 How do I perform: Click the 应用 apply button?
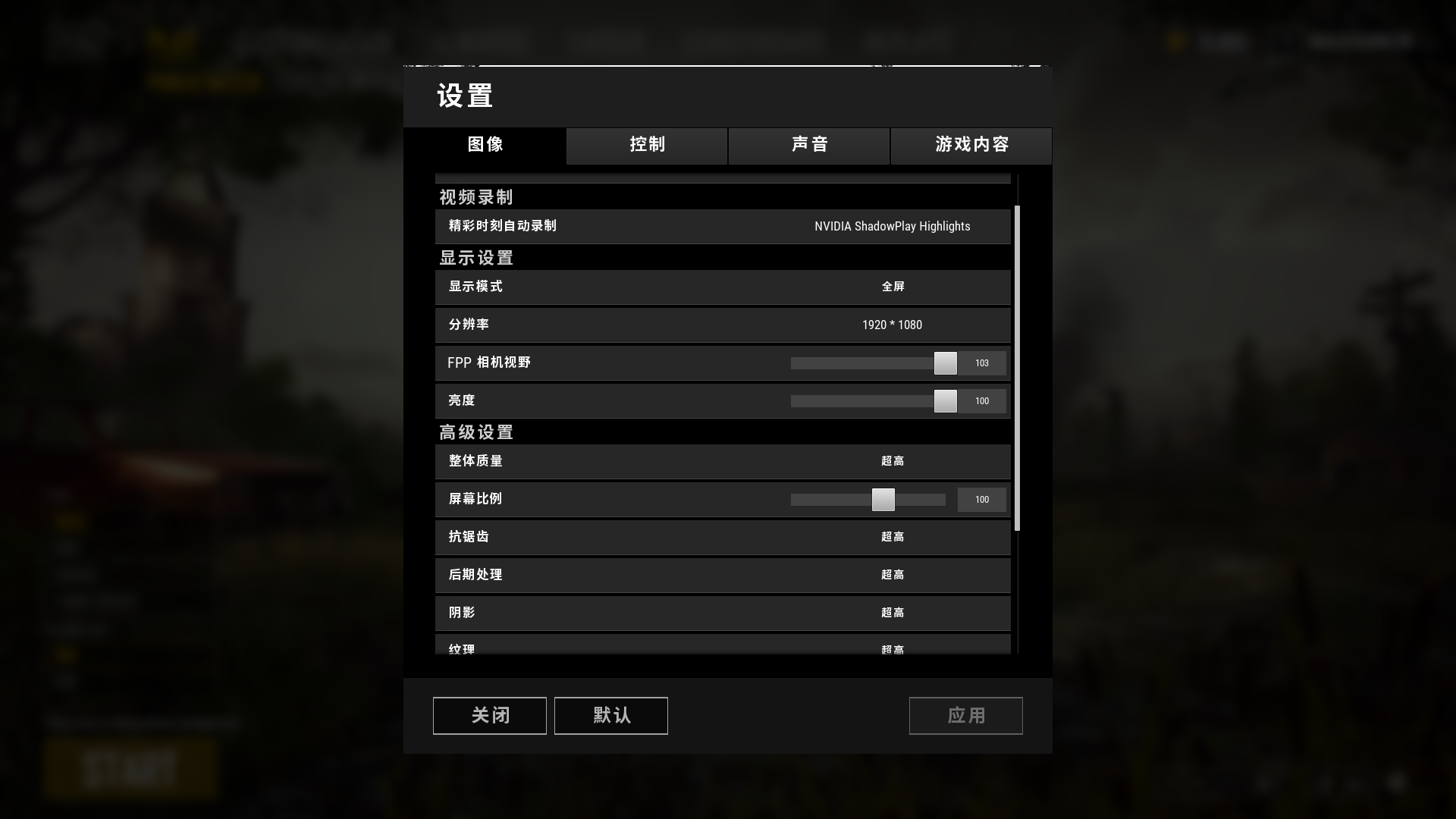[x=966, y=716]
